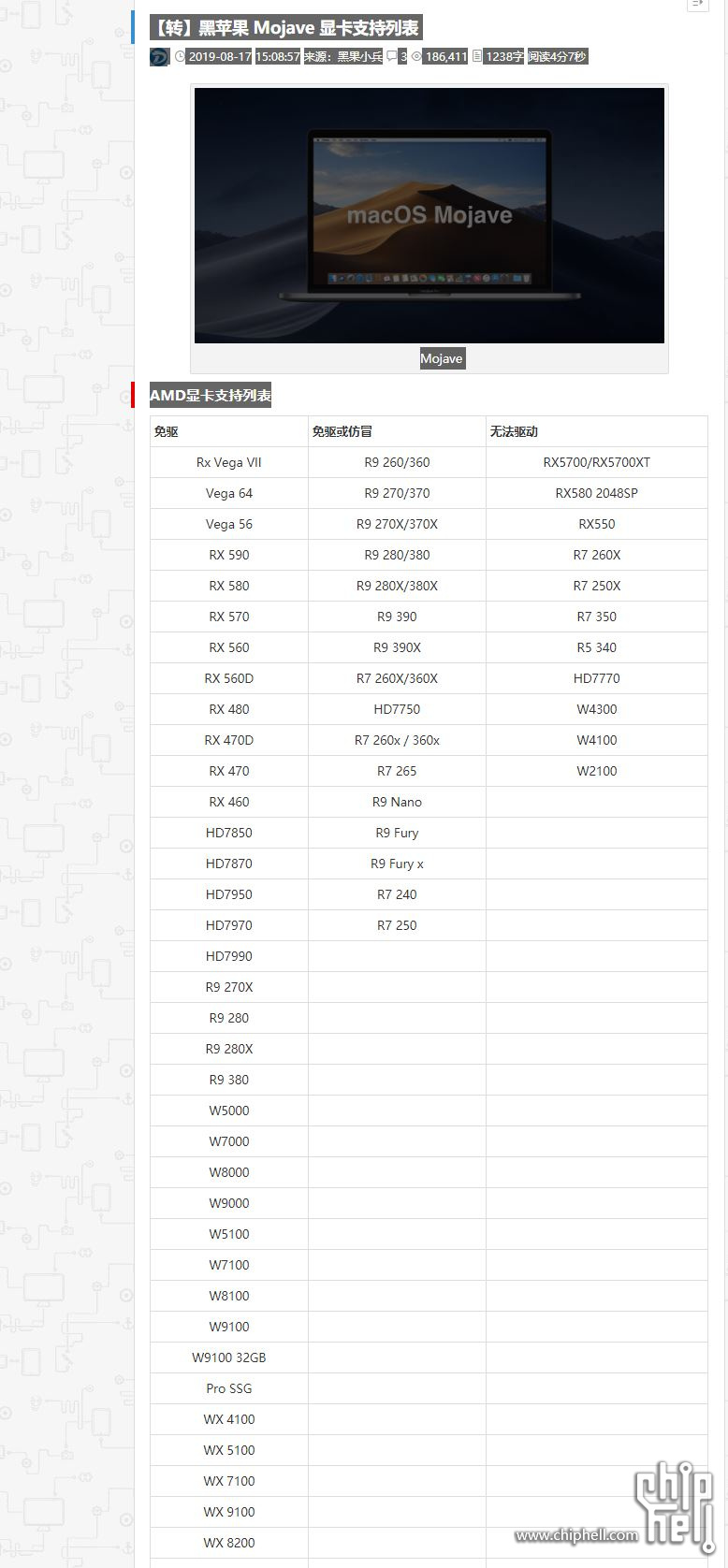Image resolution: width=728 pixels, height=1568 pixels.
Task: Click the AMD显卡支持列表 heading
Action: point(211,396)
